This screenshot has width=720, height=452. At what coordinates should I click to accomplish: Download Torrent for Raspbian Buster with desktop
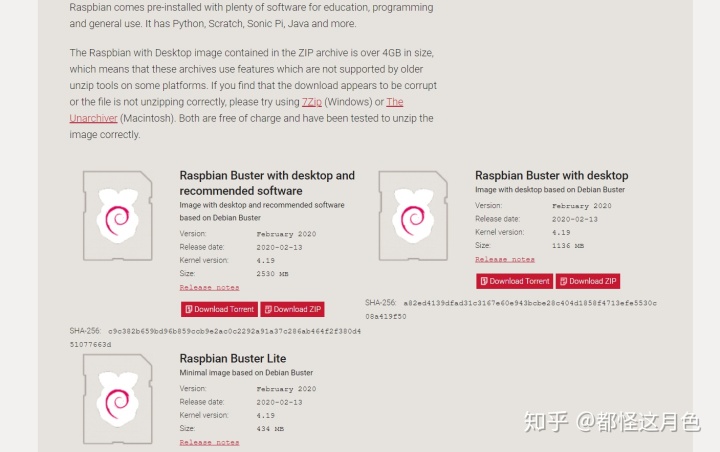pyautogui.click(x=515, y=281)
